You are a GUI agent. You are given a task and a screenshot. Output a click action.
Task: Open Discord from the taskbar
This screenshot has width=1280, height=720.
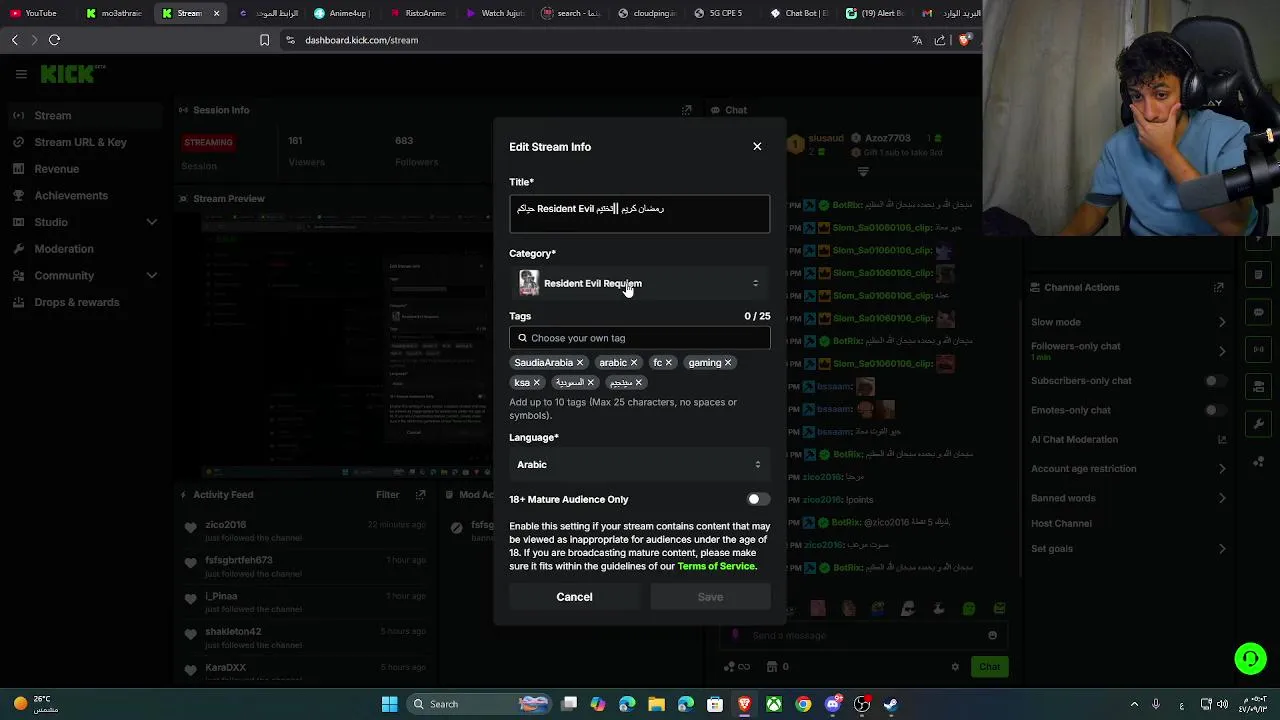832,704
